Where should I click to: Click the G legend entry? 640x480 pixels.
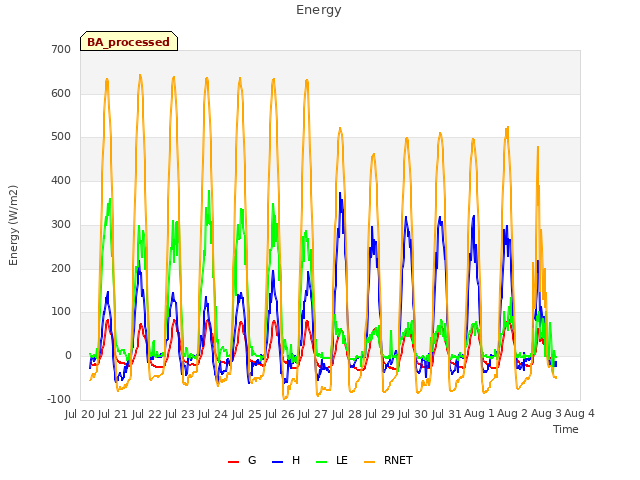tap(242, 460)
